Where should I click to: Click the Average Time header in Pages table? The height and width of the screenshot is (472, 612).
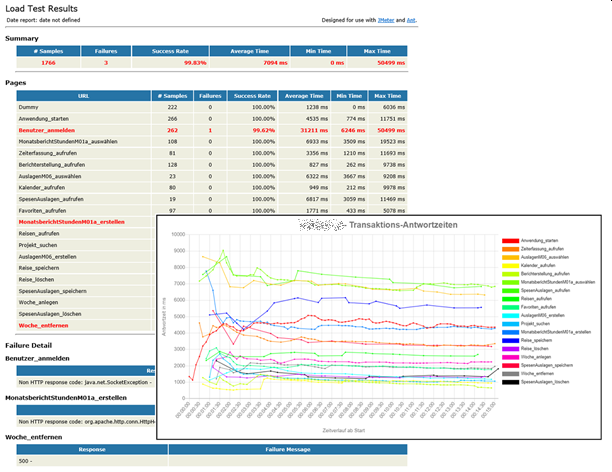(304, 96)
